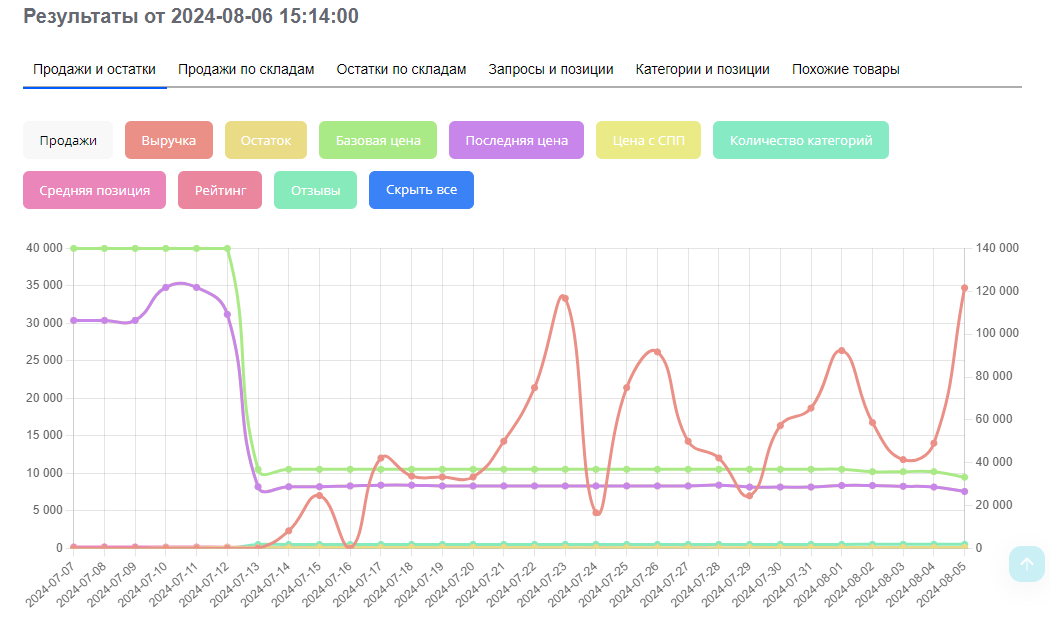The image size is (1050, 623).
Task: Open the Категории и позиции tab
Action: click(702, 70)
